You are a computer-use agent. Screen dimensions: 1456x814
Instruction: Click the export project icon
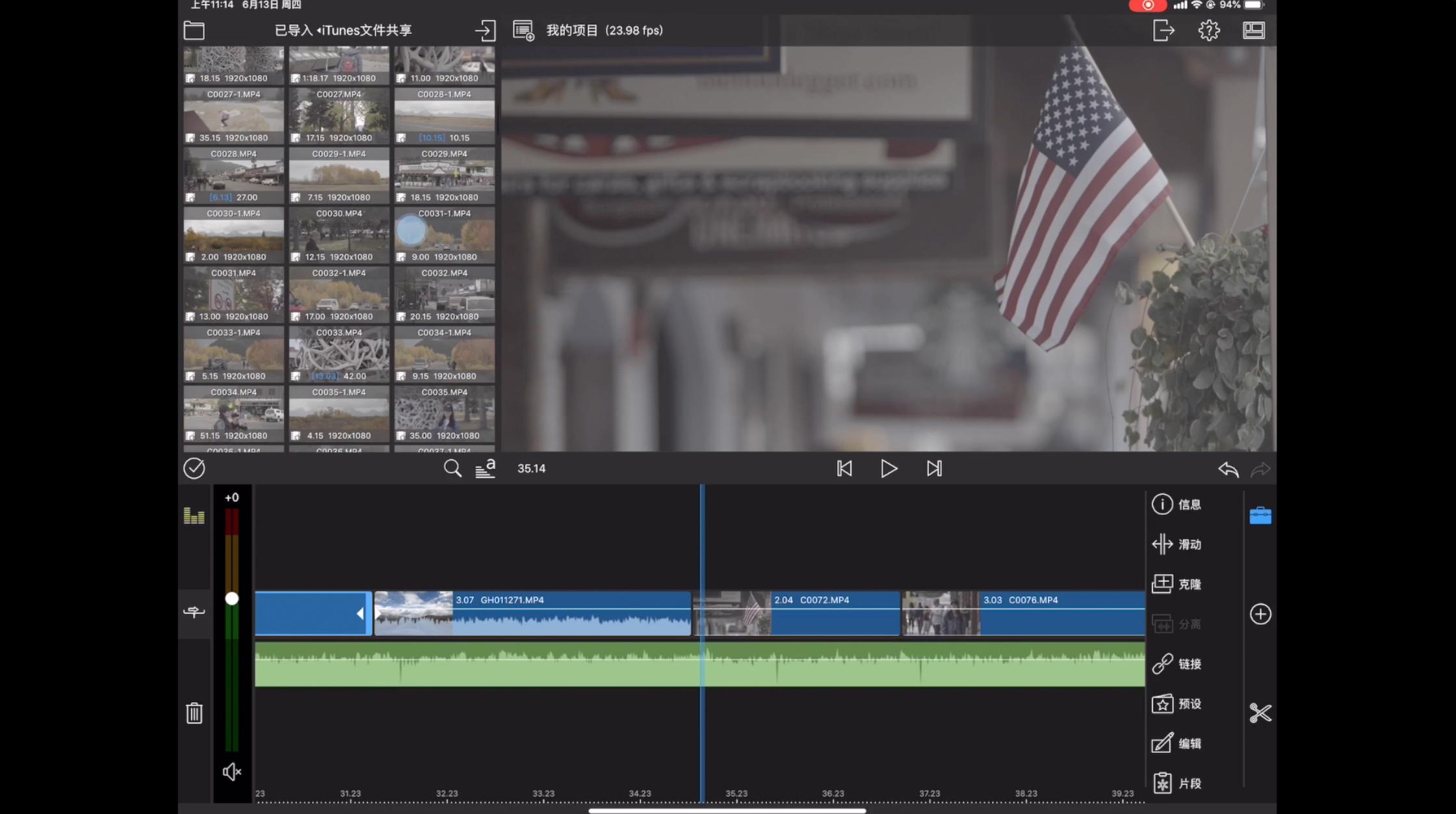[1163, 31]
